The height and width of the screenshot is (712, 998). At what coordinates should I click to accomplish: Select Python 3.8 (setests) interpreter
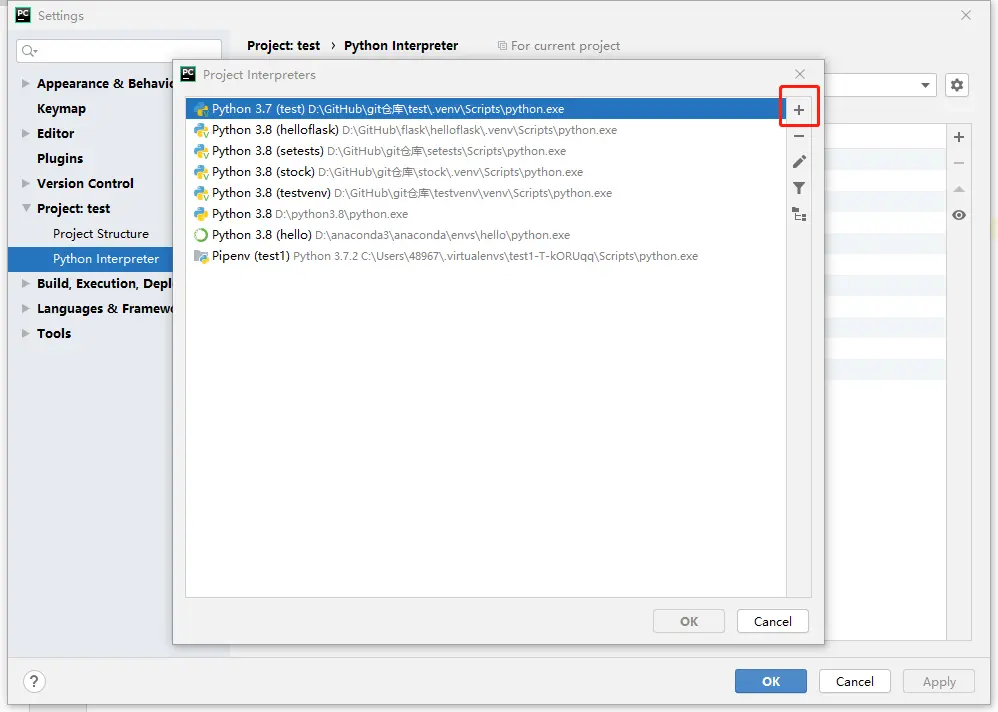(x=486, y=151)
